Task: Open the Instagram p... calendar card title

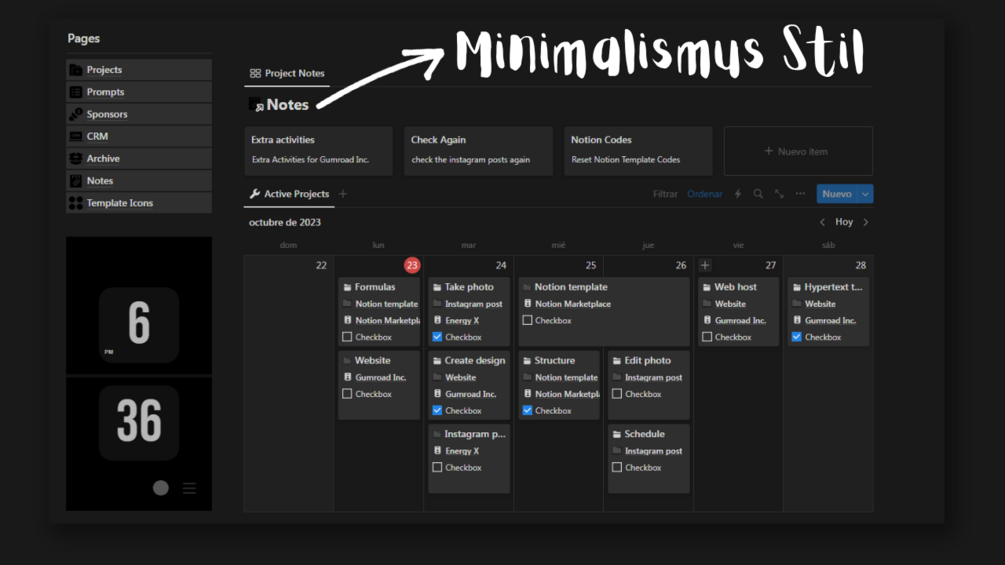Action: coord(475,434)
